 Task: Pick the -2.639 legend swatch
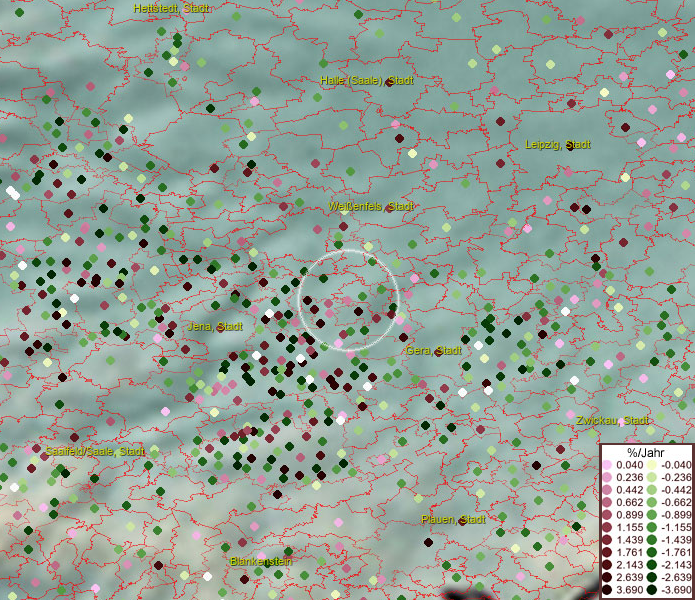click(652, 577)
